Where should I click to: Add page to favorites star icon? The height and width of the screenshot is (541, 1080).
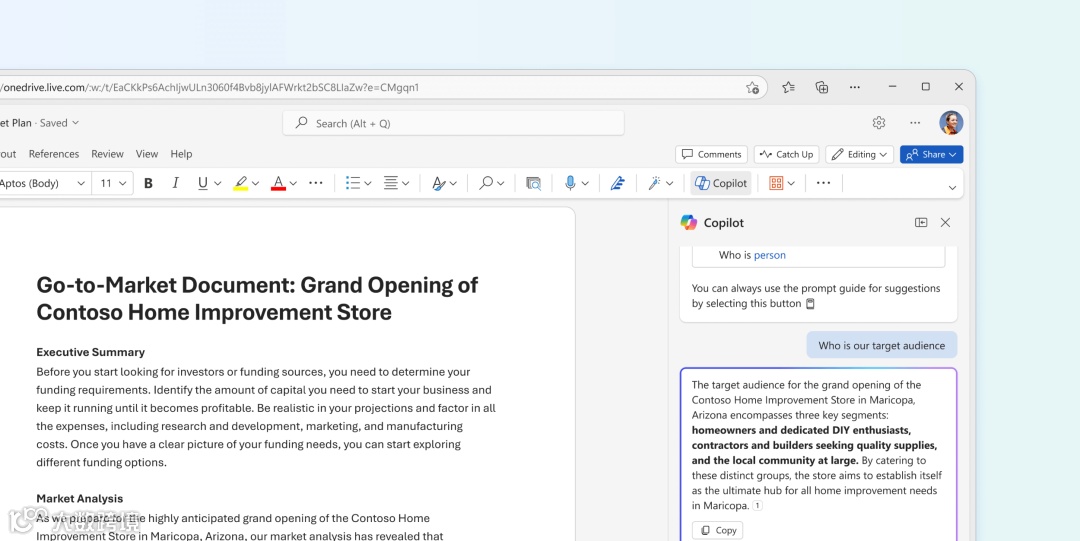click(753, 88)
